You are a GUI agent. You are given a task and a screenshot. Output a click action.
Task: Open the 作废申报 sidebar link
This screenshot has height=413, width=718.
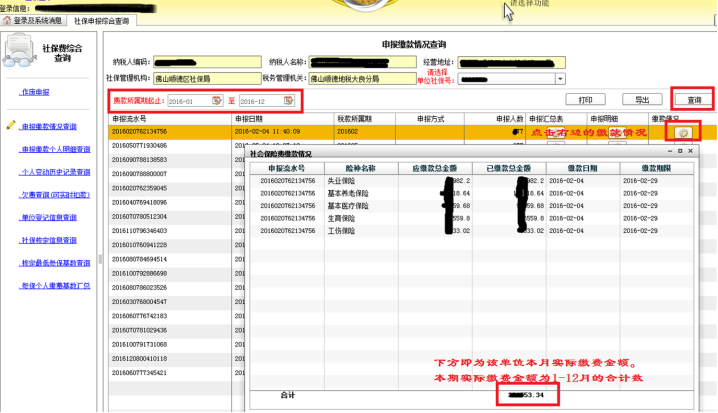point(34,92)
